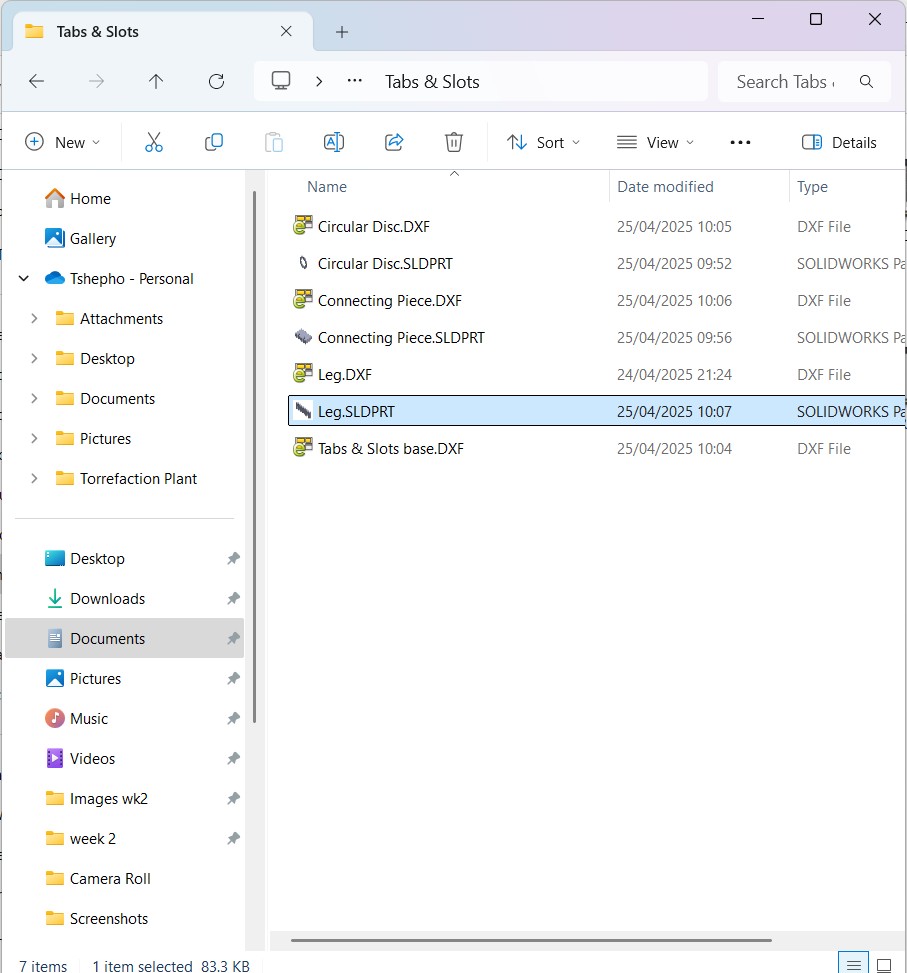The image size is (907, 973).
Task: Click the horizontal scrollbar of file list
Action: click(x=531, y=940)
